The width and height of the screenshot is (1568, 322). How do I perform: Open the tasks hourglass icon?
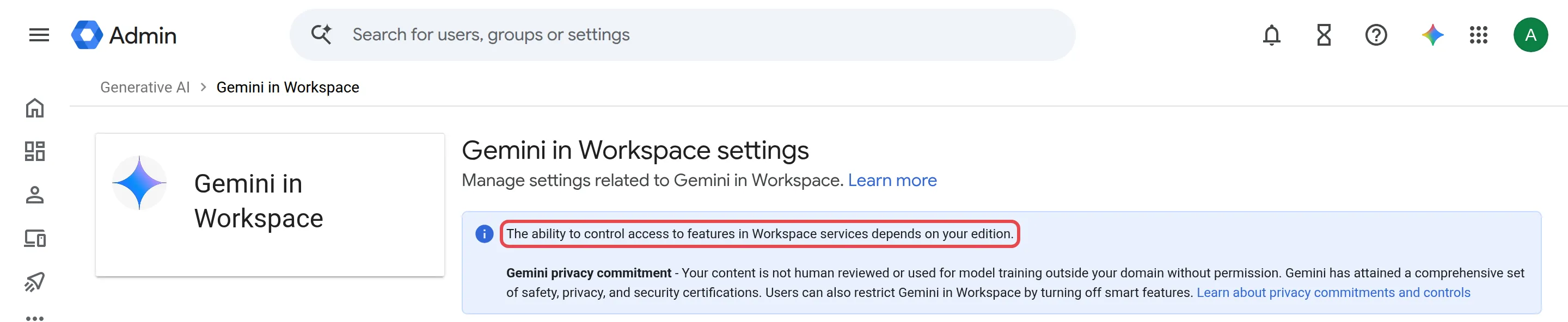(1324, 35)
